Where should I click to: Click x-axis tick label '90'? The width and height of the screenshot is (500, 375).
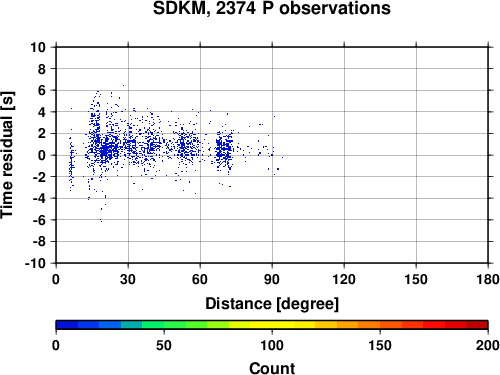click(x=272, y=279)
